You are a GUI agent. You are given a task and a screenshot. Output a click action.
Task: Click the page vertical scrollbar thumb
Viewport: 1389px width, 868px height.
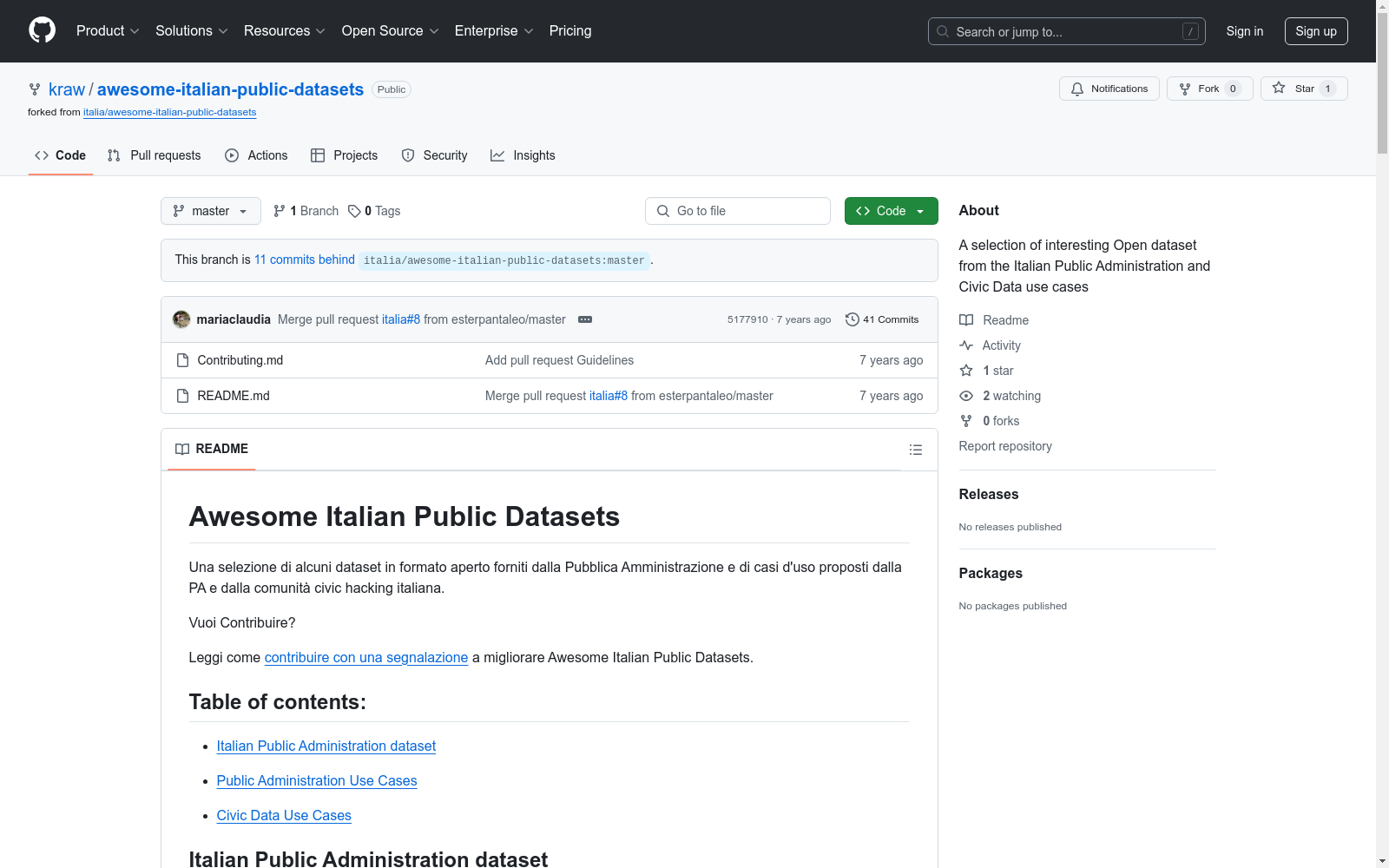[x=1382, y=82]
